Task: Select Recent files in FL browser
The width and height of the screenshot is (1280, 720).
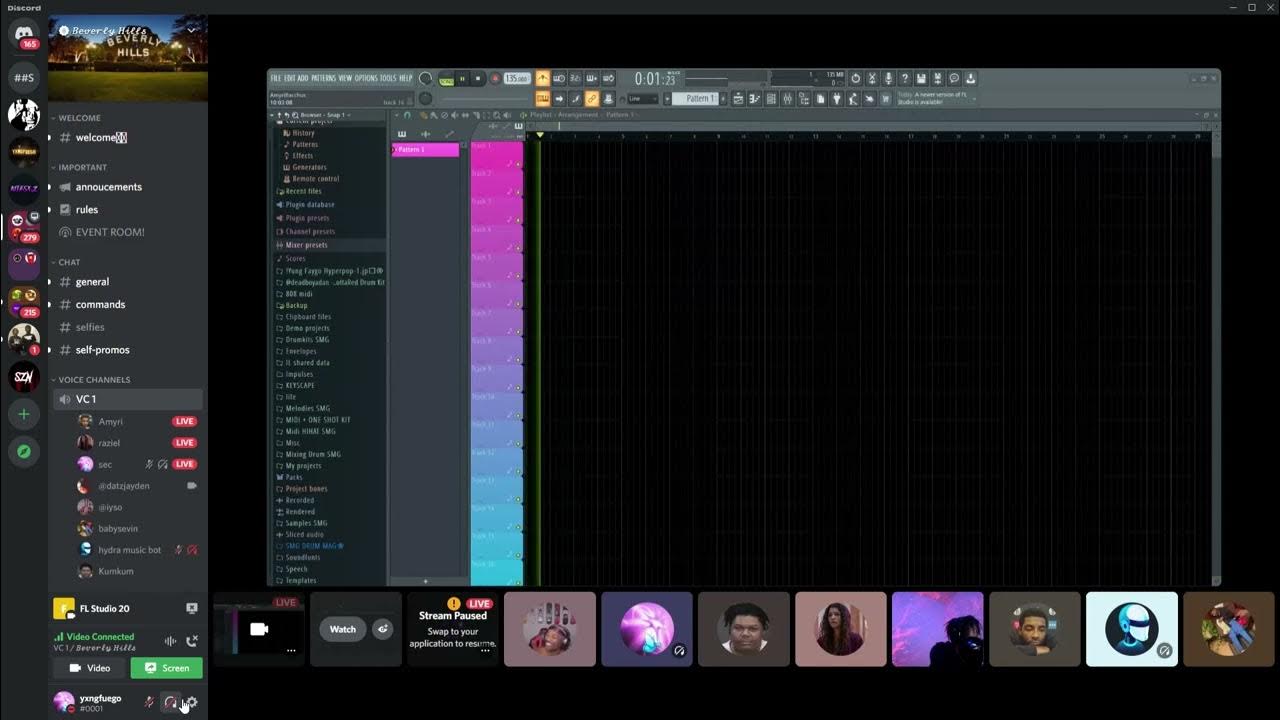Action: [x=303, y=191]
